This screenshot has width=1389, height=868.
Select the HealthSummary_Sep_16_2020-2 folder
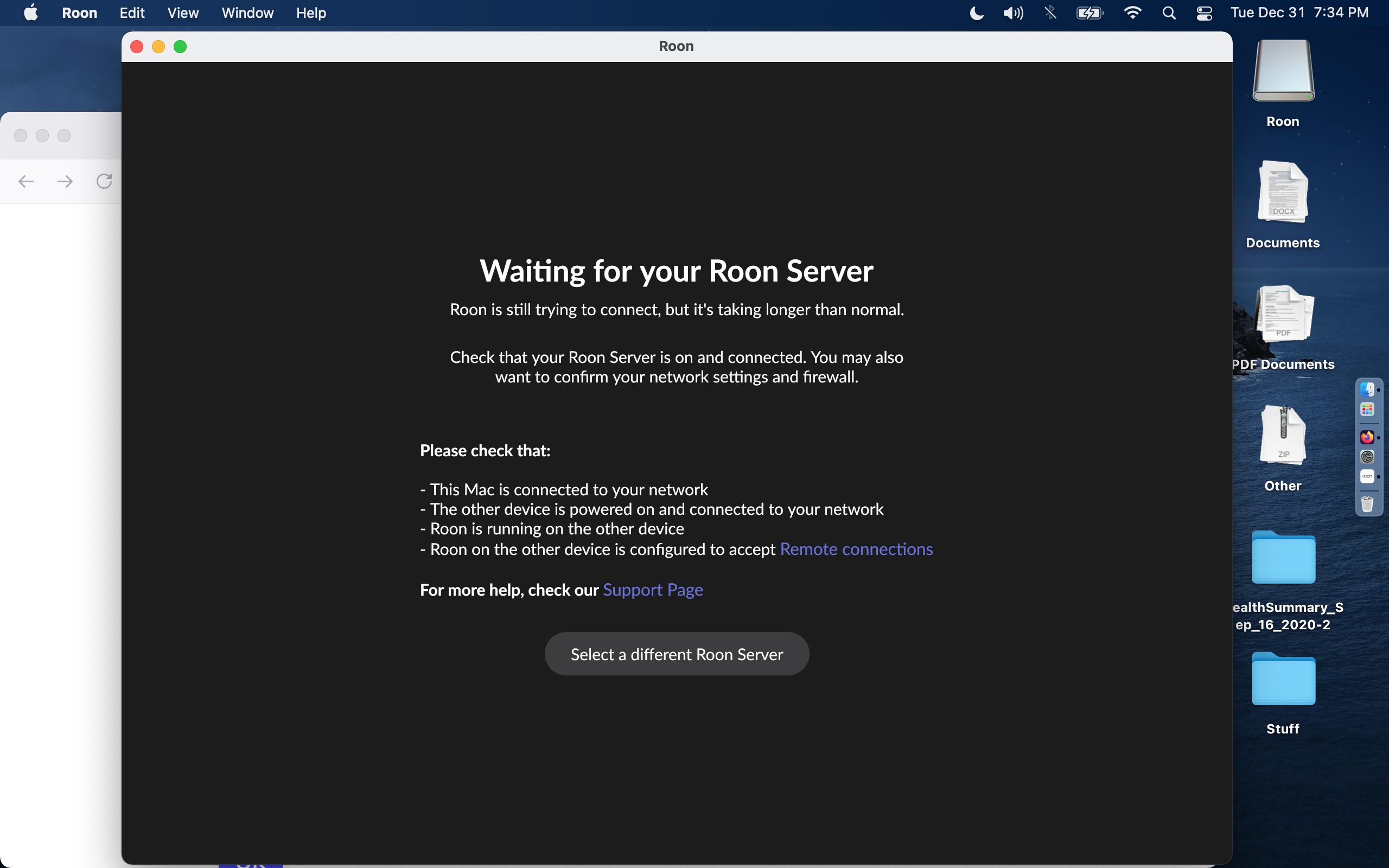(x=1283, y=558)
